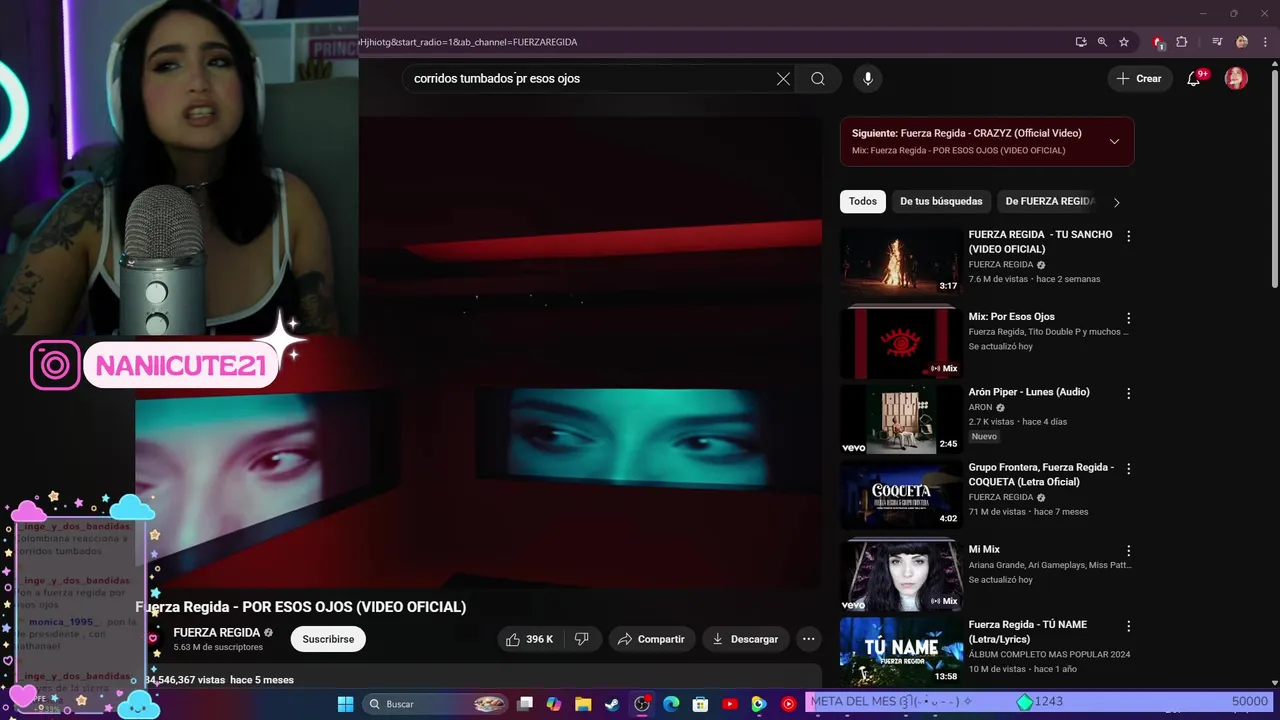Show more filter chips with right arrow

(1116, 202)
